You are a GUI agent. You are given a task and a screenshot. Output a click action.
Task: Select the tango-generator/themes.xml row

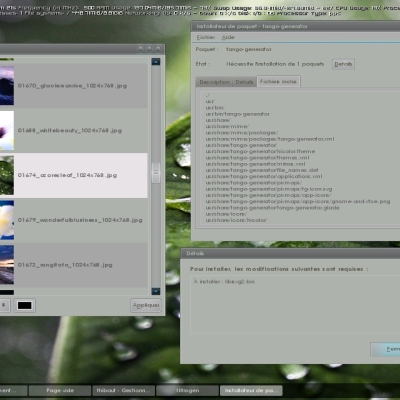click(257, 158)
